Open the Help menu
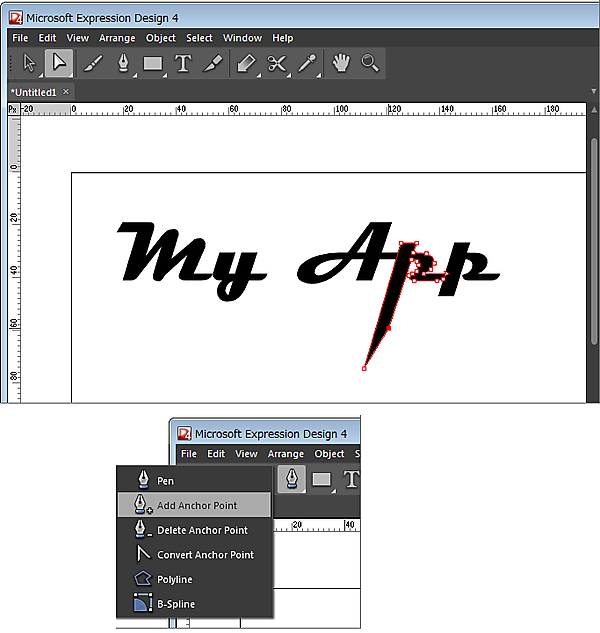This screenshot has width=600, height=633. click(x=283, y=38)
